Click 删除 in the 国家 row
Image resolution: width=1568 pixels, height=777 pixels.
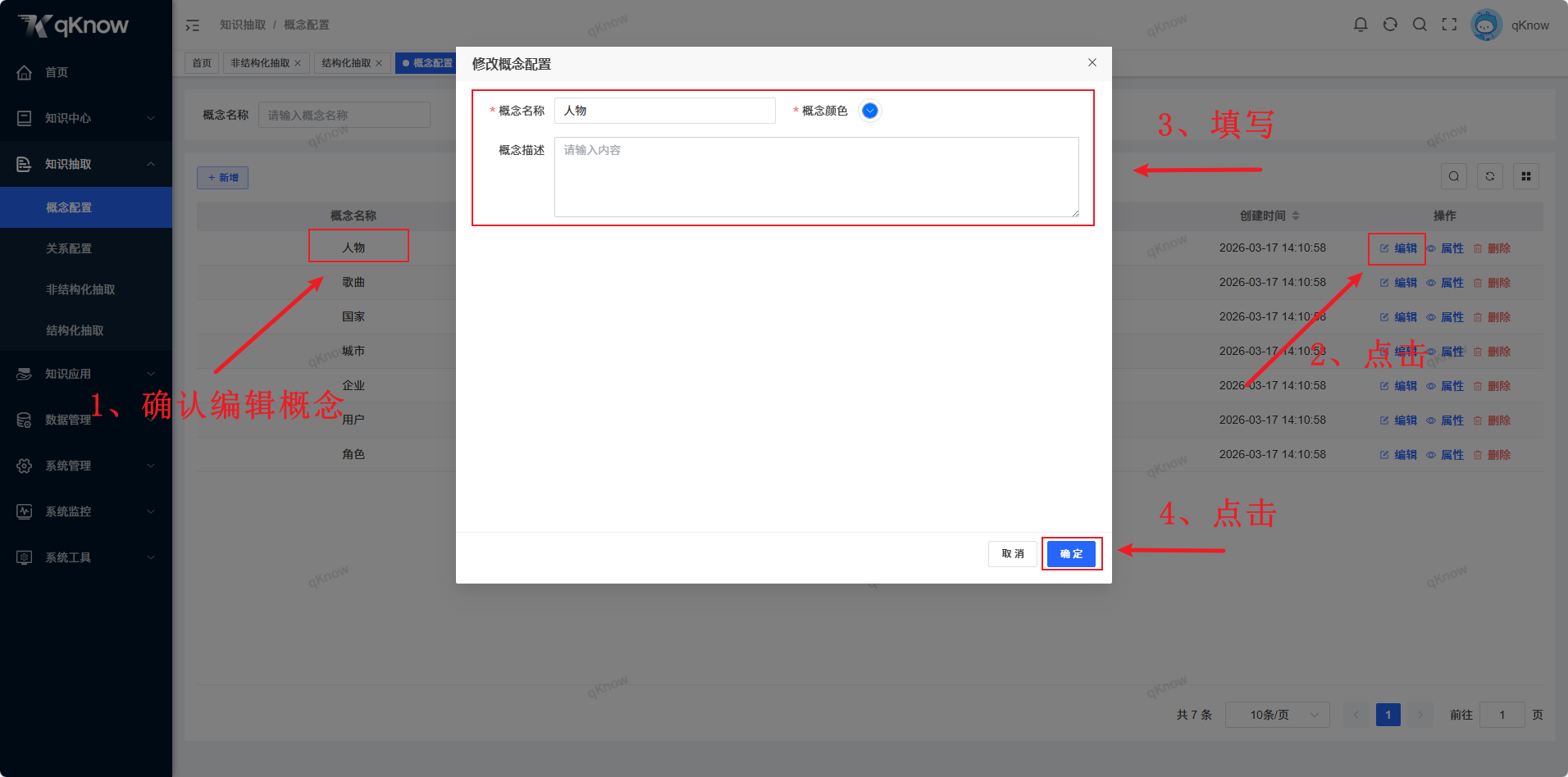tap(1492, 317)
